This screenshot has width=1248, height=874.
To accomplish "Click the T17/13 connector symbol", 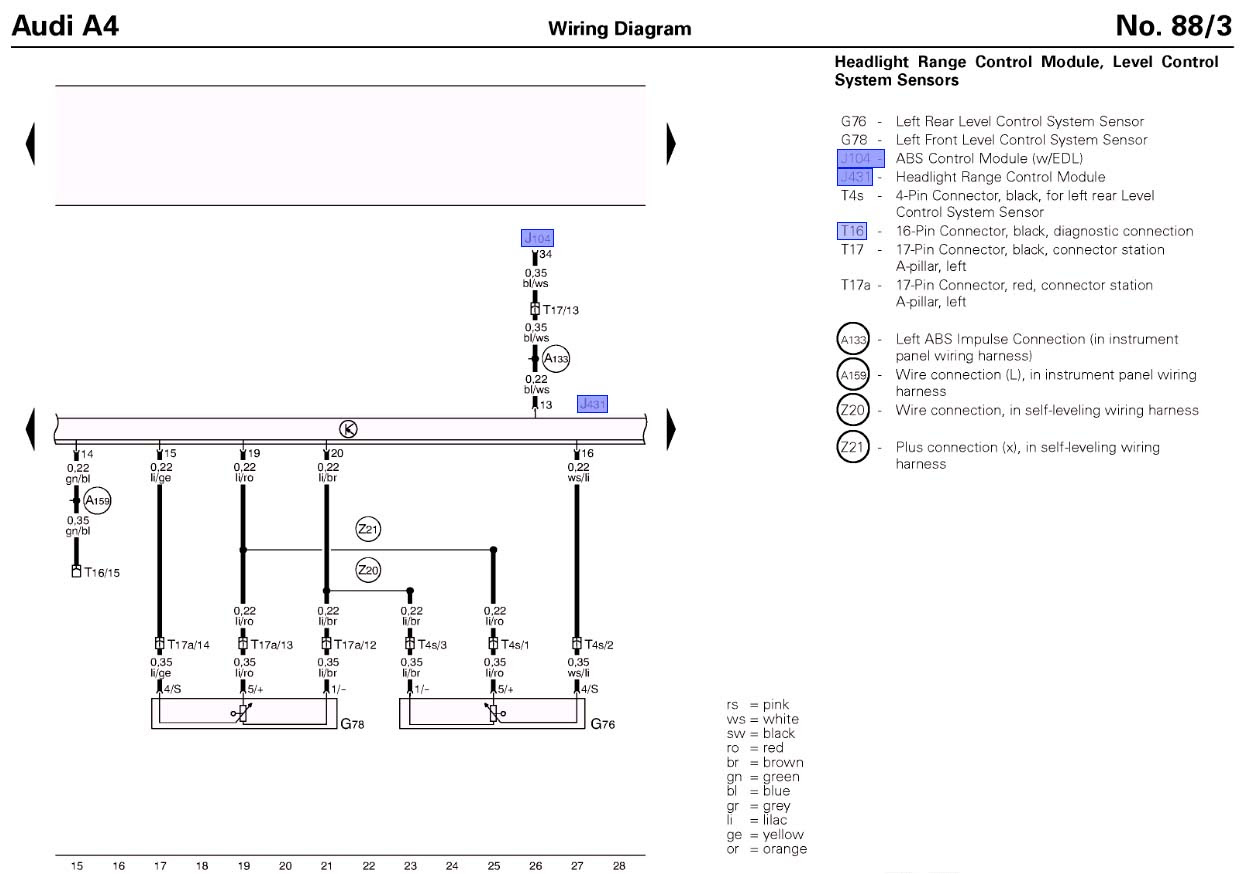I will coord(535,310).
